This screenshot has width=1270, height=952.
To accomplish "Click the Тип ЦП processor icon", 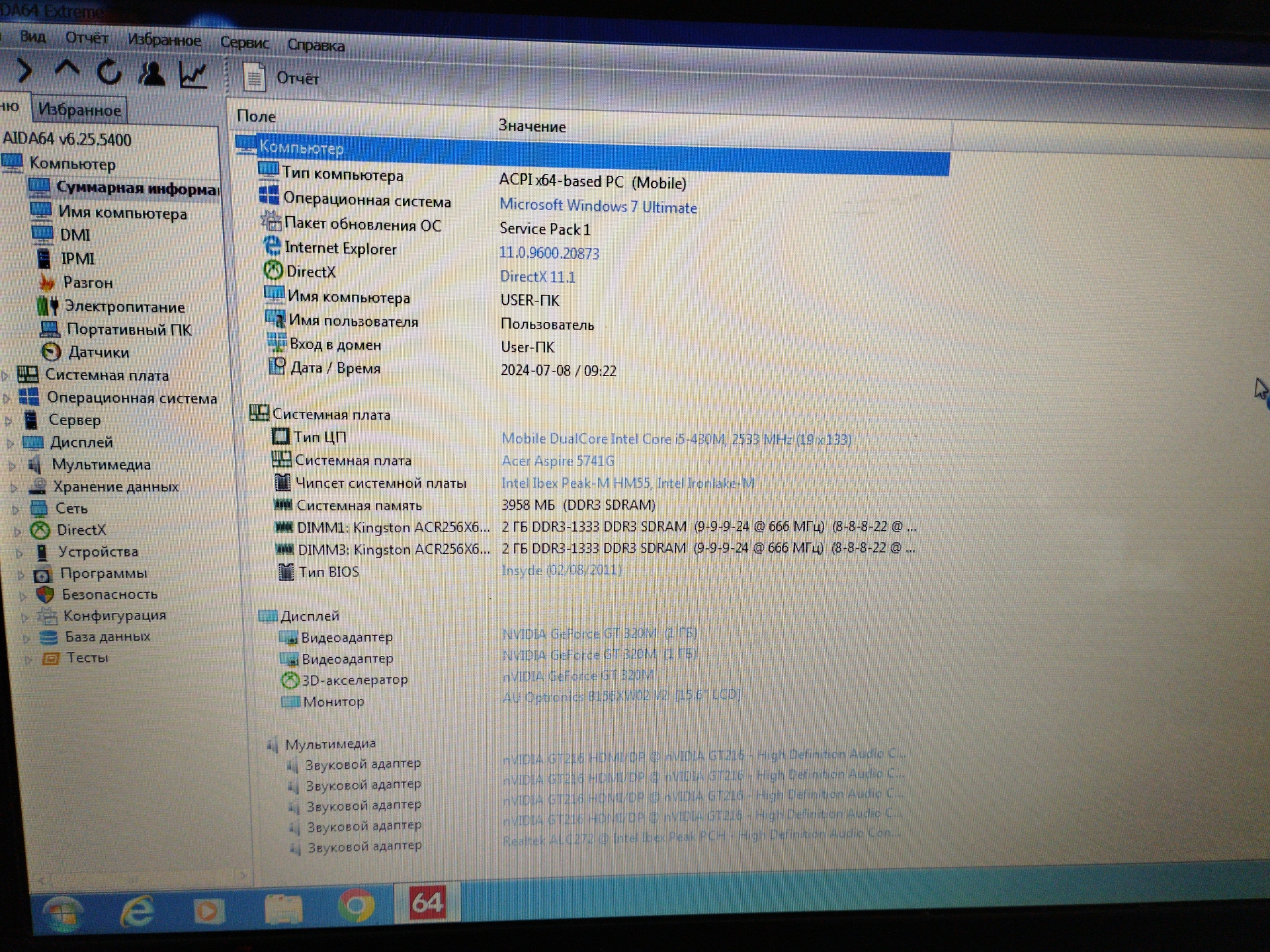I will pos(280,436).
